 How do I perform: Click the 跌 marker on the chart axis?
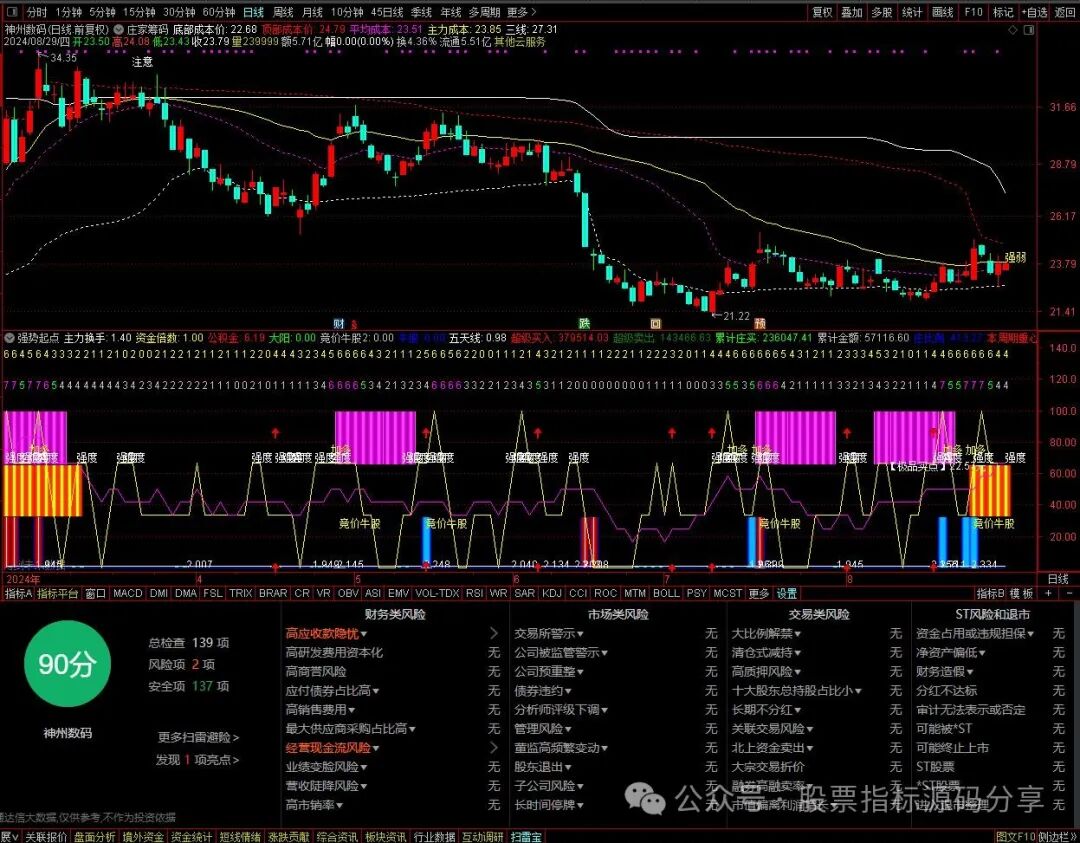584,323
